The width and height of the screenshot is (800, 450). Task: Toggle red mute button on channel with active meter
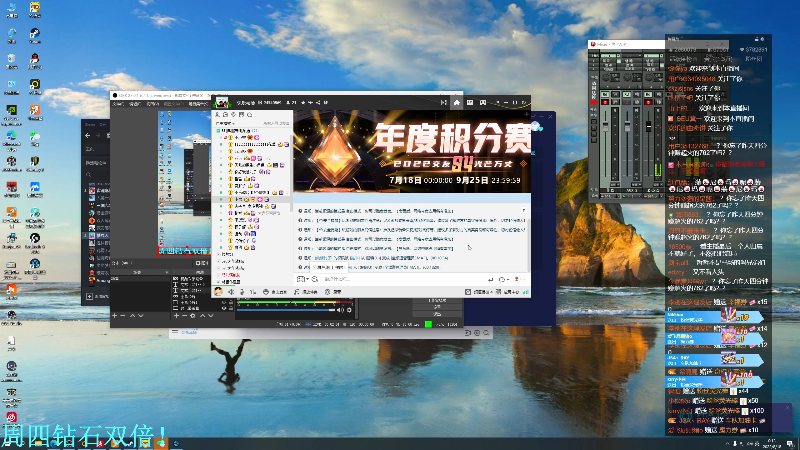(x=648, y=102)
